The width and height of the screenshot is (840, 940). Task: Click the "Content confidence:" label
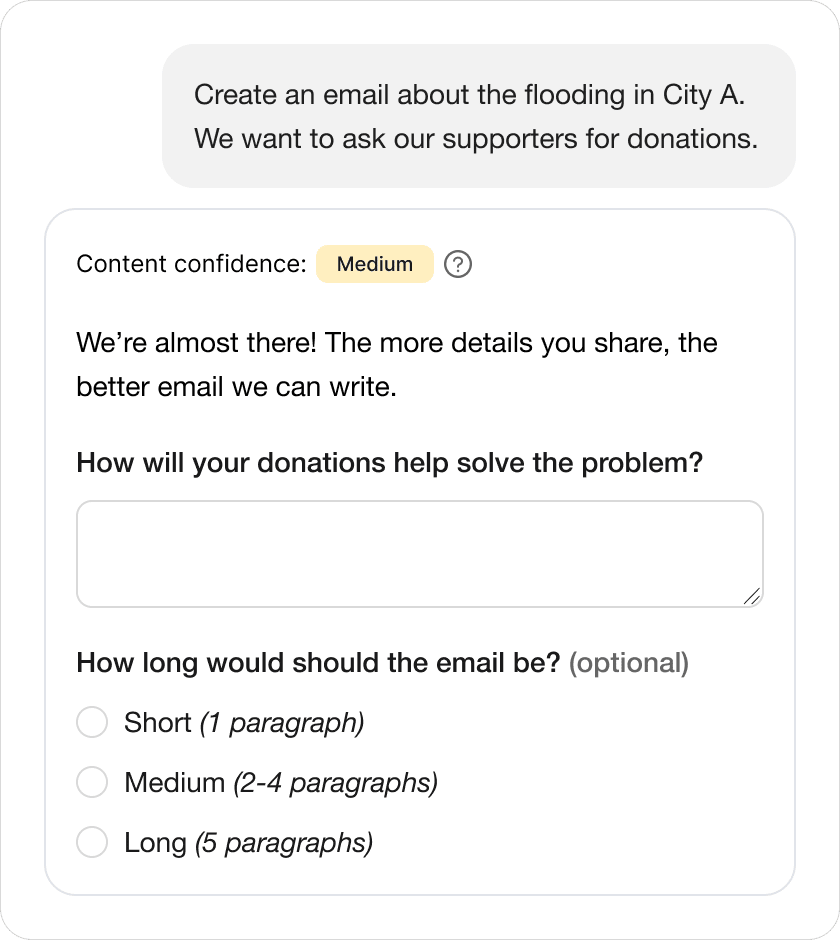[191, 265]
